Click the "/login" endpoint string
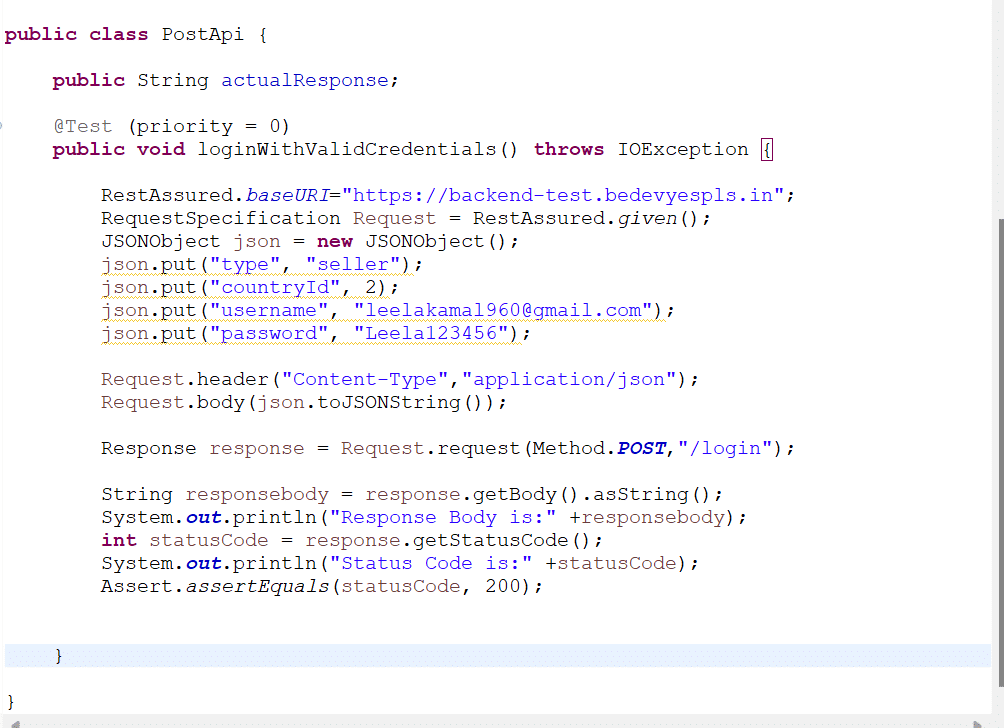The height and width of the screenshot is (728, 1004). click(725, 448)
